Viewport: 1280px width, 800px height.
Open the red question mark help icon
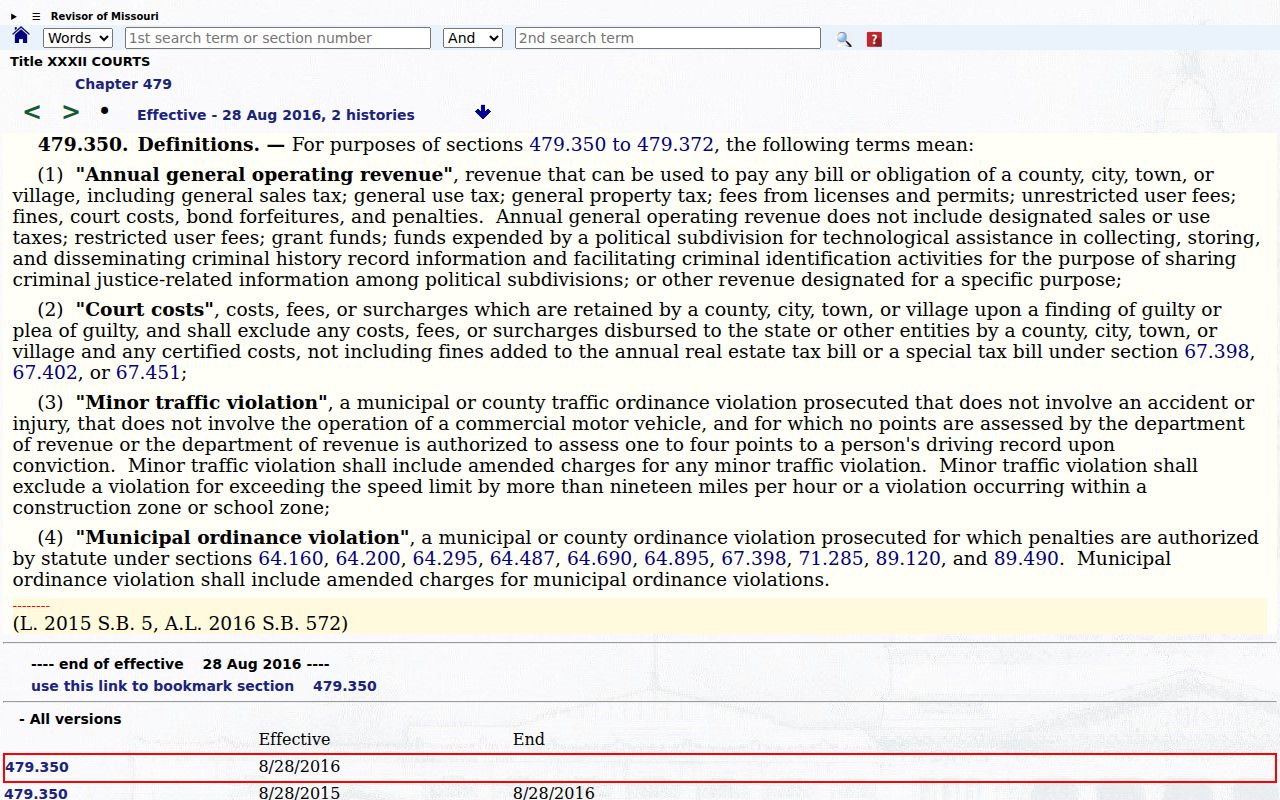click(874, 39)
